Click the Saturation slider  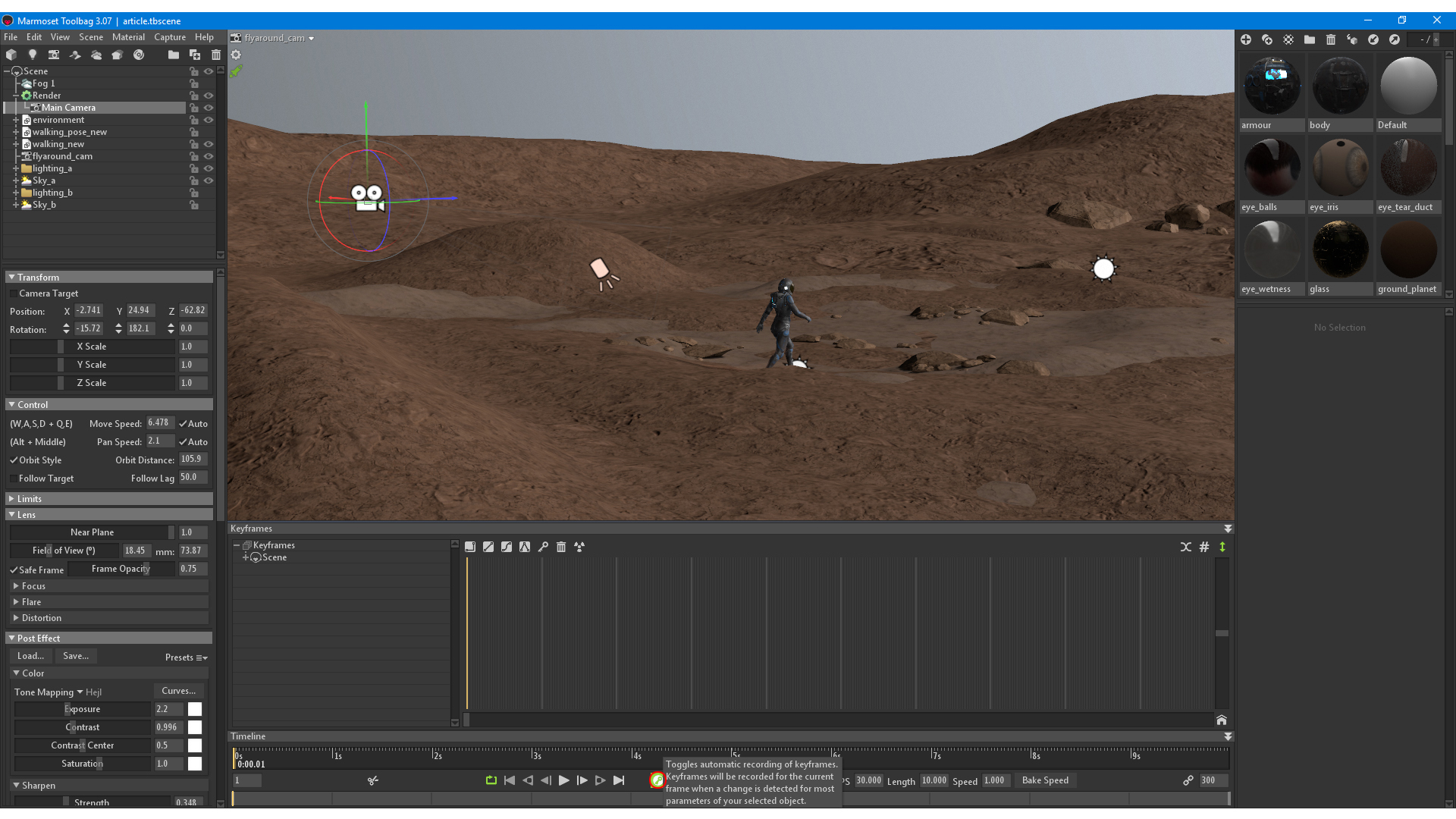pyautogui.click(x=82, y=764)
